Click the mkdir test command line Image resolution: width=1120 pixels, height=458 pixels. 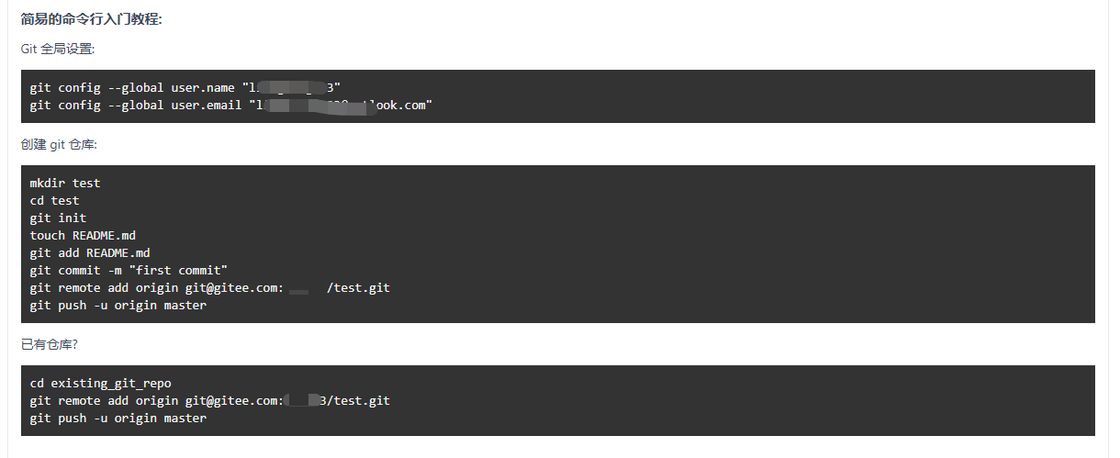coord(65,183)
